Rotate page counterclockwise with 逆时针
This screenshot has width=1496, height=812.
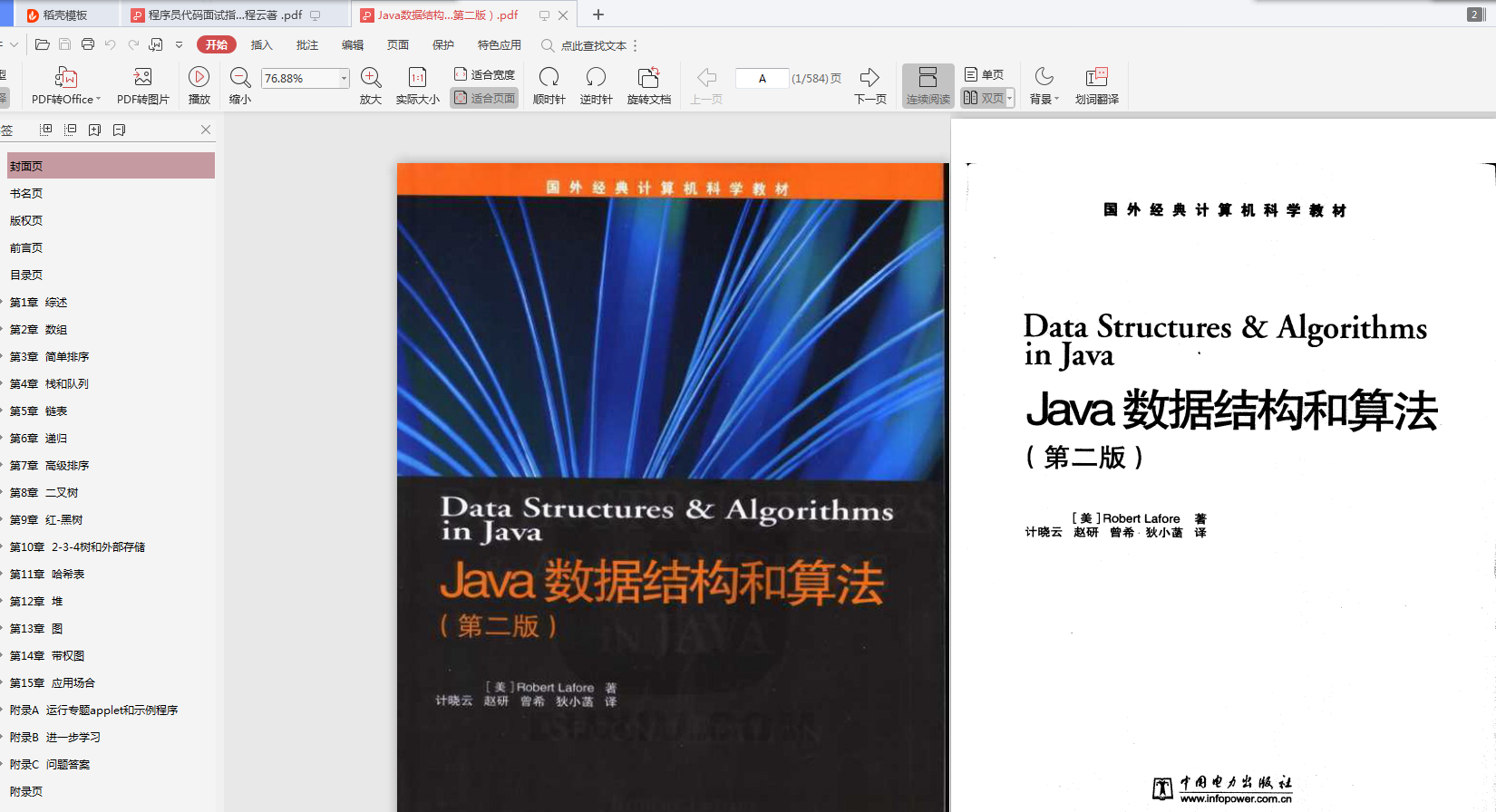596,86
